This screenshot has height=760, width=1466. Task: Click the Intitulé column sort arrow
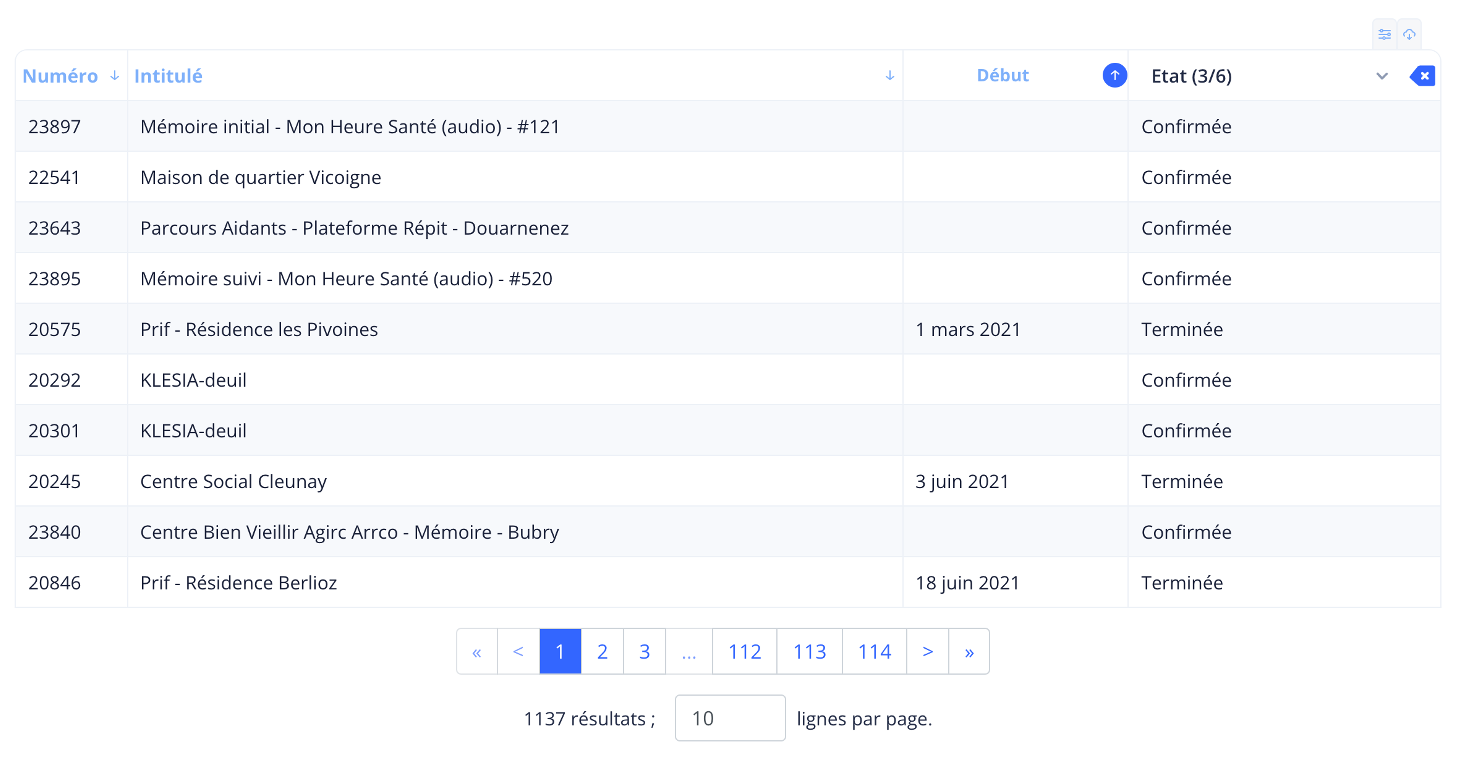pyautogui.click(x=890, y=76)
